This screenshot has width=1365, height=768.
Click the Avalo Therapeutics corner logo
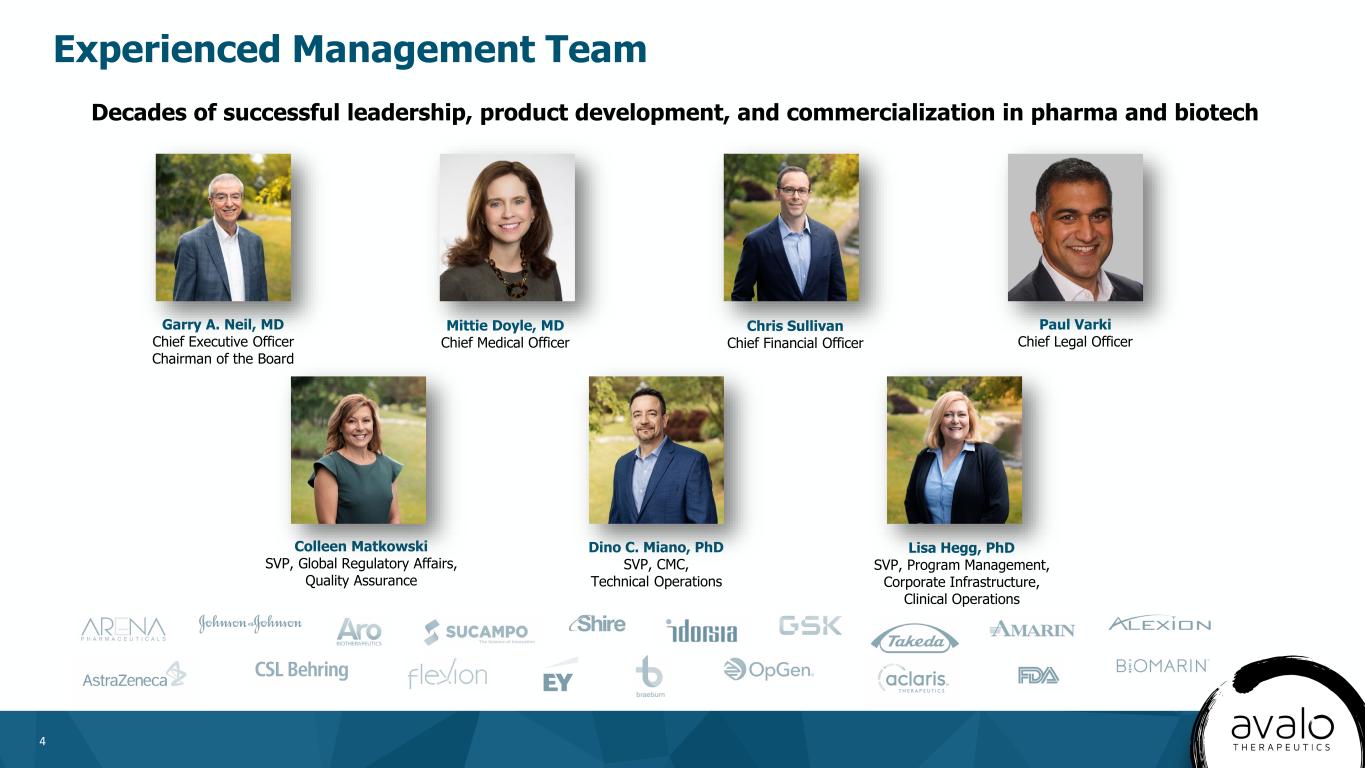[1281, 726]
